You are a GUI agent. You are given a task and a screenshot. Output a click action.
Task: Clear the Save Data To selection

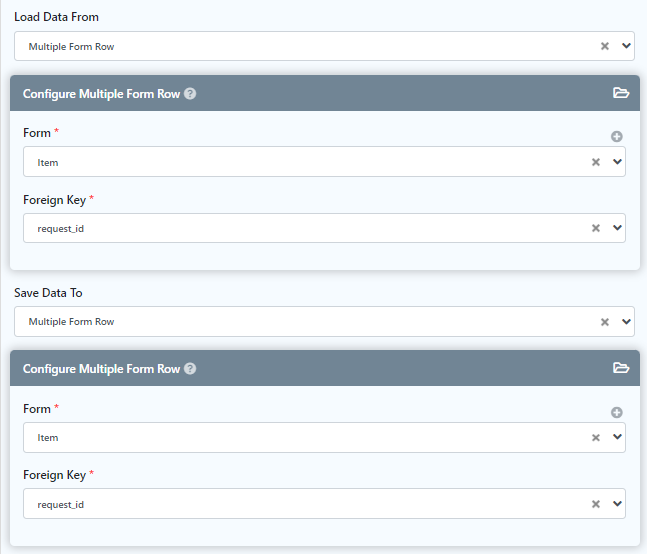[x=604, y=322]
